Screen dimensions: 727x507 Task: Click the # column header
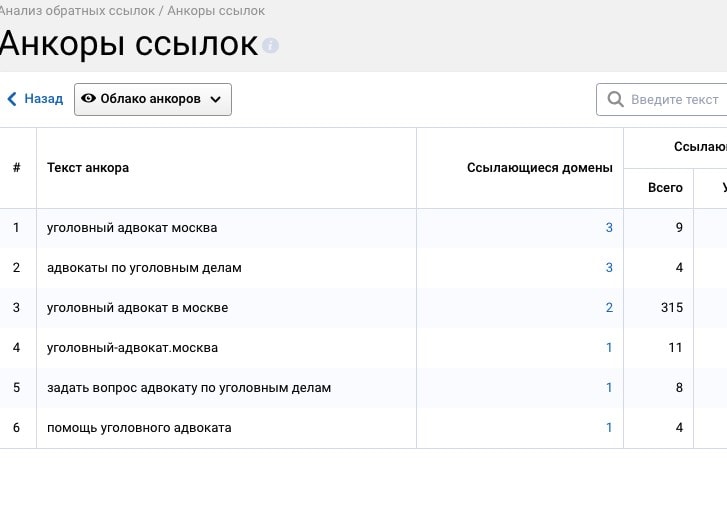click(x=17, y=168)
